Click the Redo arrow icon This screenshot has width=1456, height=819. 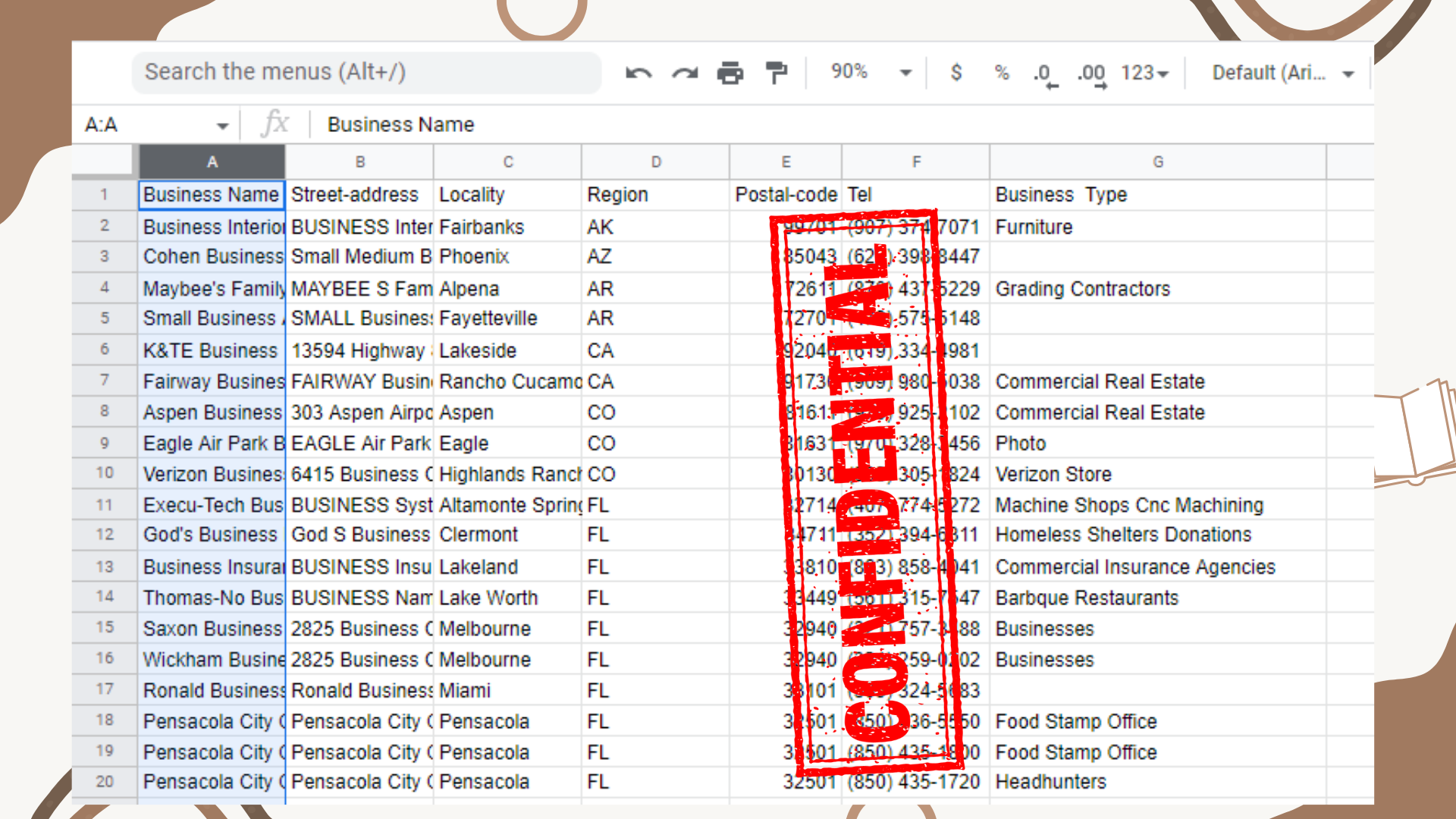(685, 73)
